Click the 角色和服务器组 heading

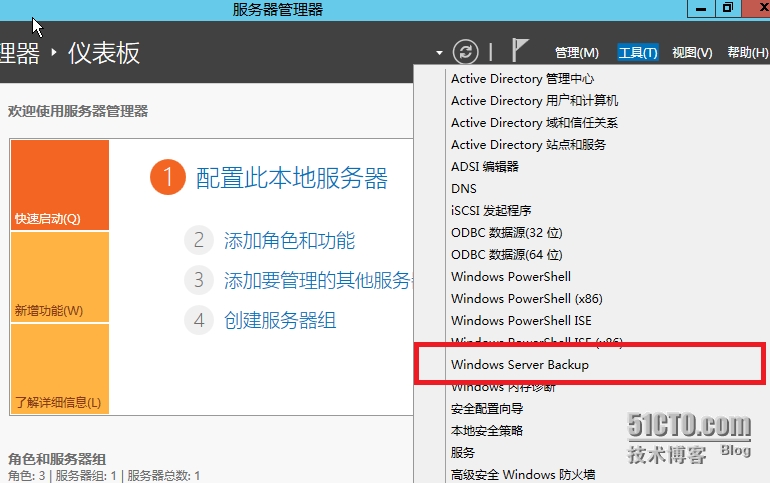[x=57, y=459]
